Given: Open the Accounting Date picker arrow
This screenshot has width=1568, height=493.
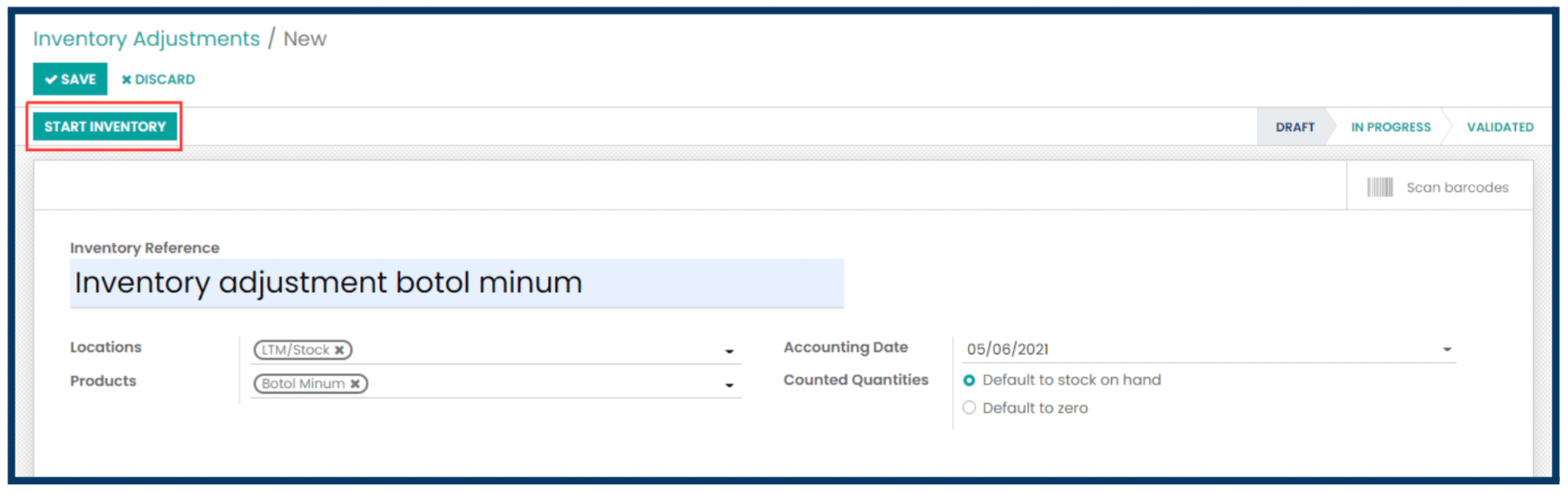Looking at the screenshot, I should tap(1447, 349).
